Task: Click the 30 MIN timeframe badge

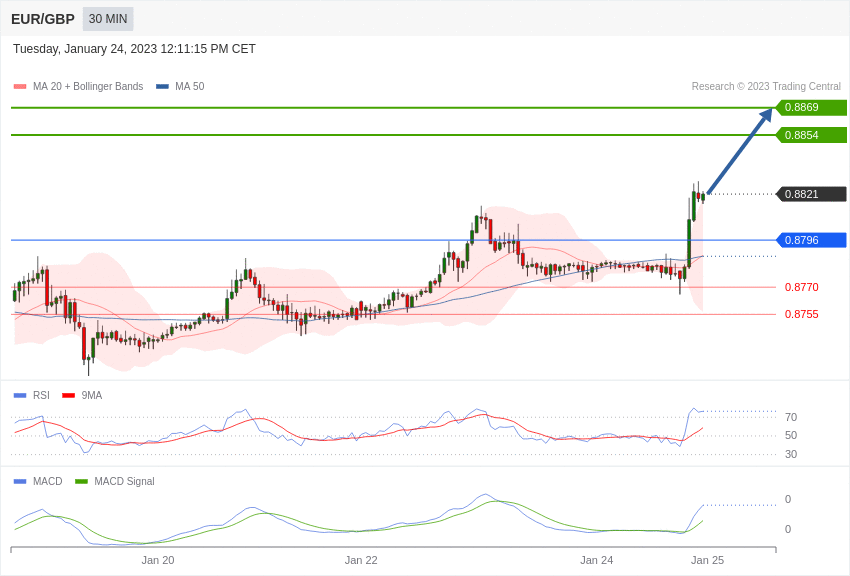Action: pos(108,19)
